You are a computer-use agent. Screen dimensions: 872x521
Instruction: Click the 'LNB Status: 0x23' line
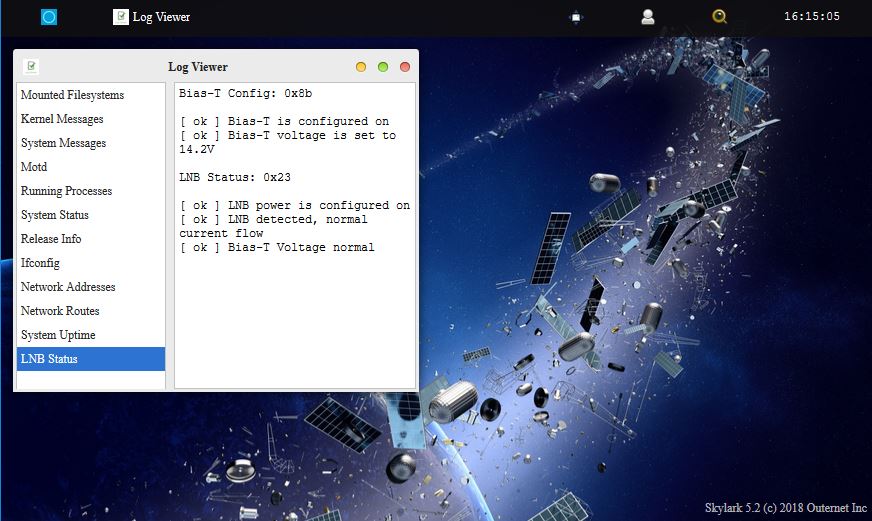coord(235,177)
